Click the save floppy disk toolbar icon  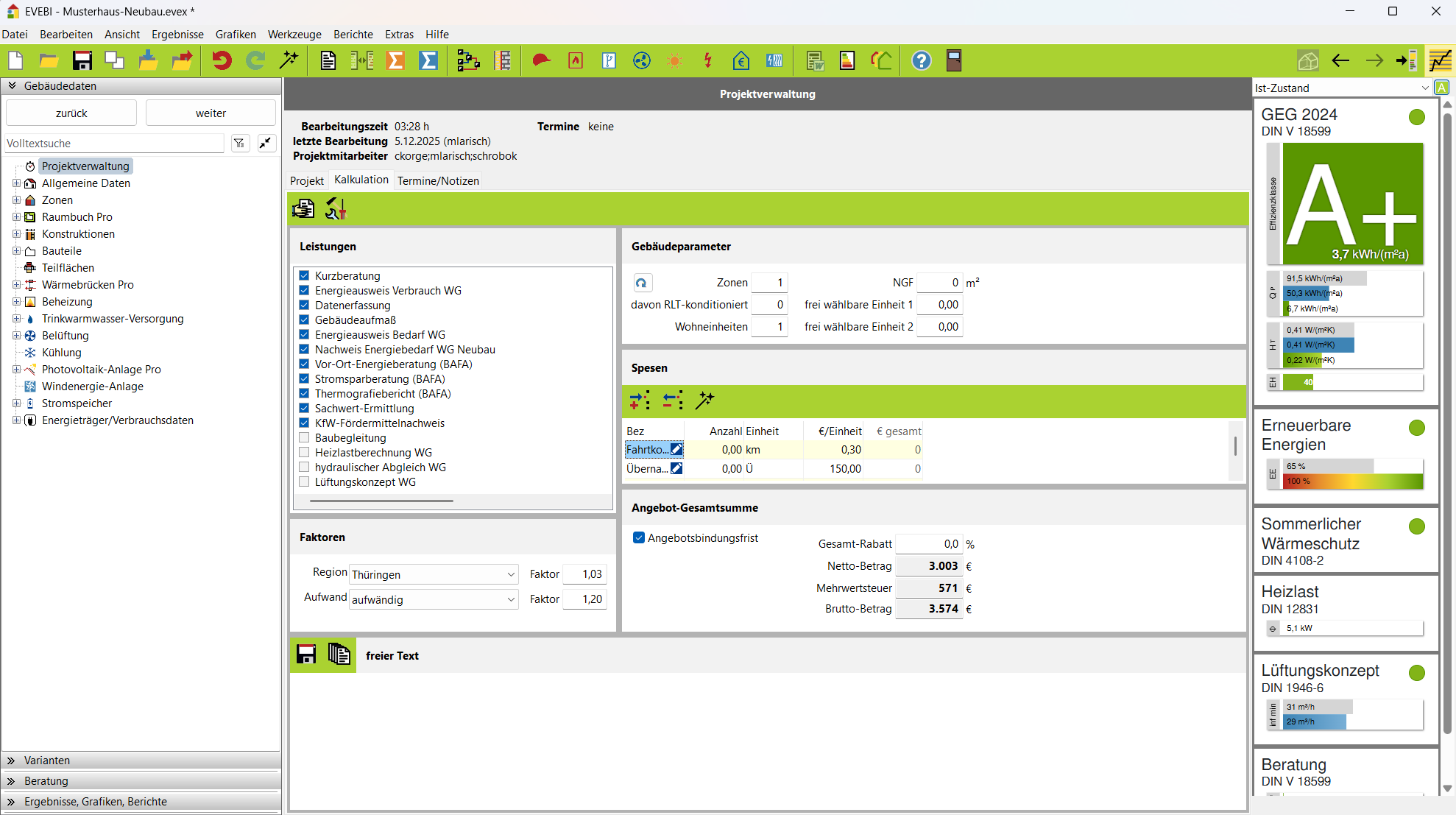(82, 60)
